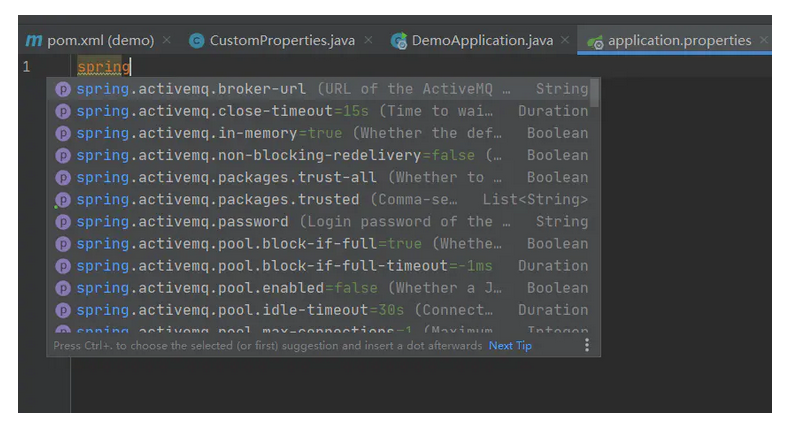786x432 pixels.
Task: Click property icon beside broker-url suggestion
Action: coord(63,90)
